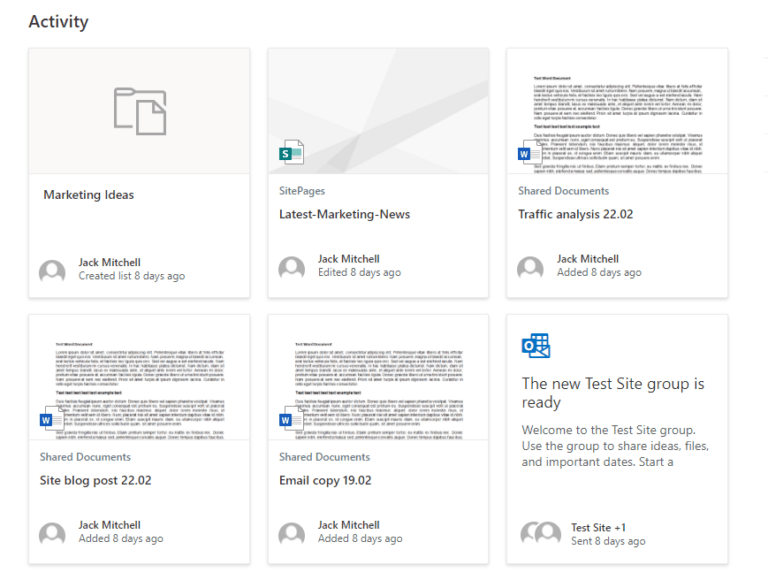Click Jack Mitchell name on Traffic analysis card
This screenshot has width=768, height=580.
click(588, 259)
